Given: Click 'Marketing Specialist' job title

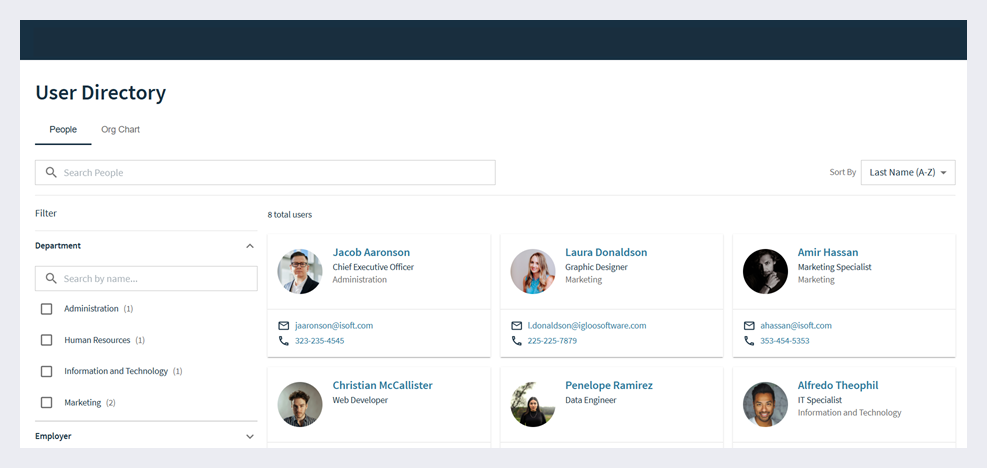Looking at the screenshot, I should coord(835,267).
